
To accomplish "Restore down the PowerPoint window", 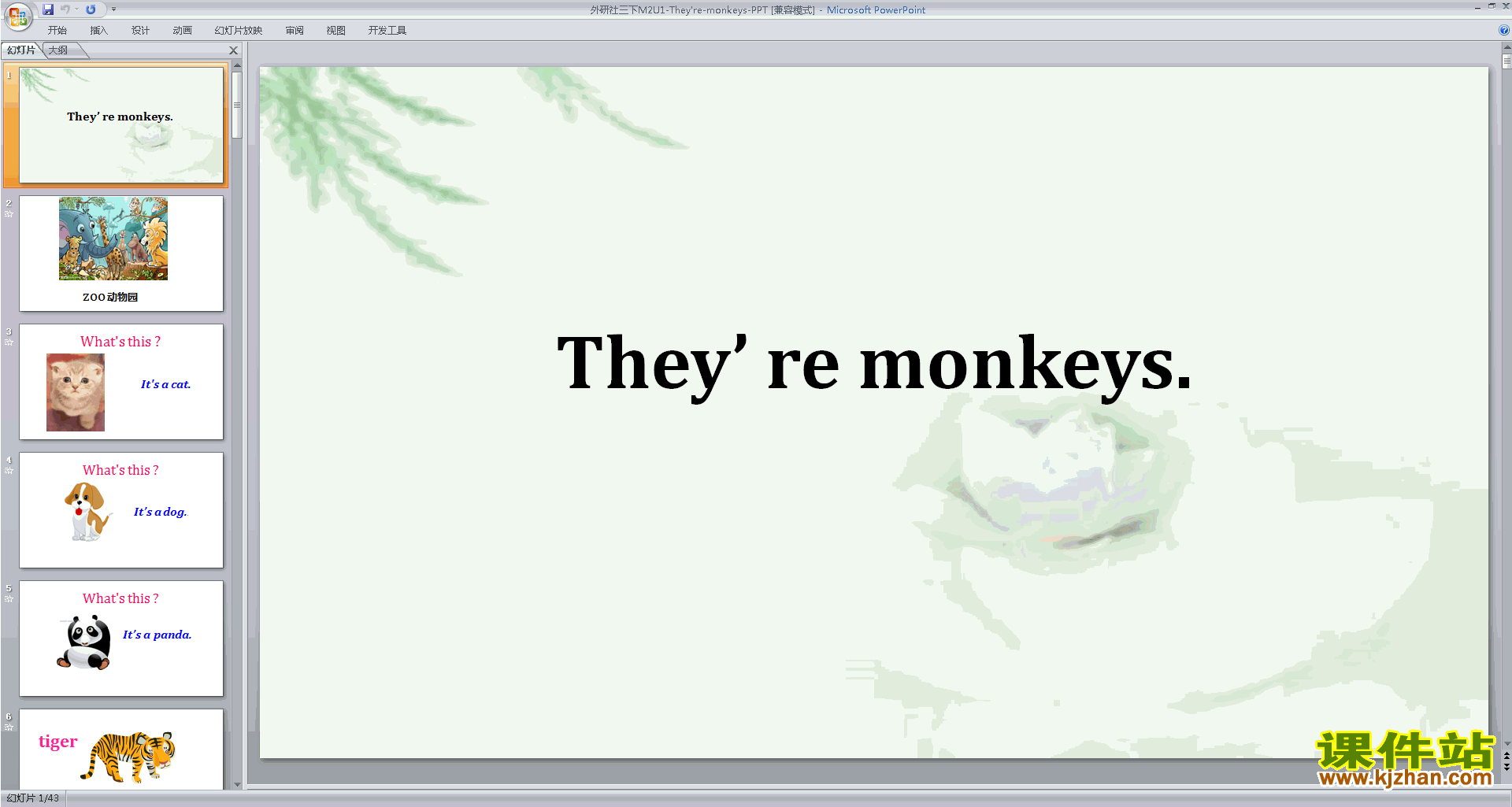I will [1492, 6].
